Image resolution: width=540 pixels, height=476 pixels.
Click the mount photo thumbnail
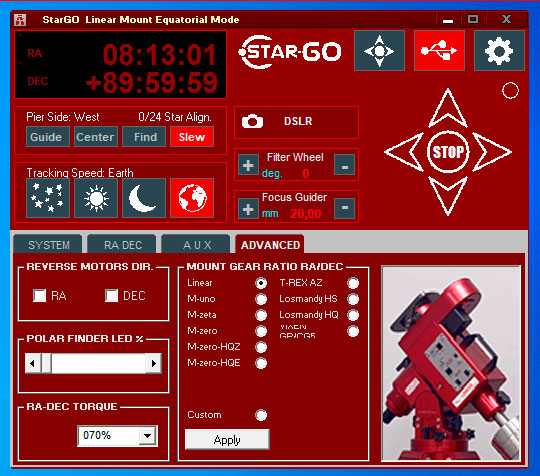point(451,363)
